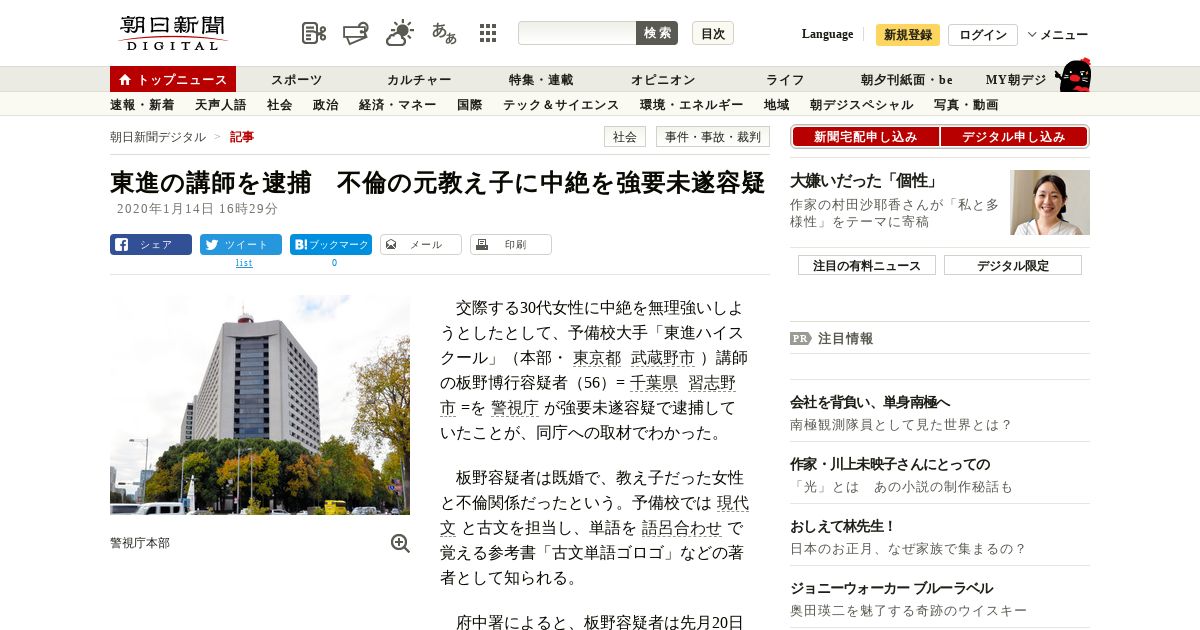Open the スポーツ tab
The width and height of the screenshot is (1200, 630).
coord(297,79)
